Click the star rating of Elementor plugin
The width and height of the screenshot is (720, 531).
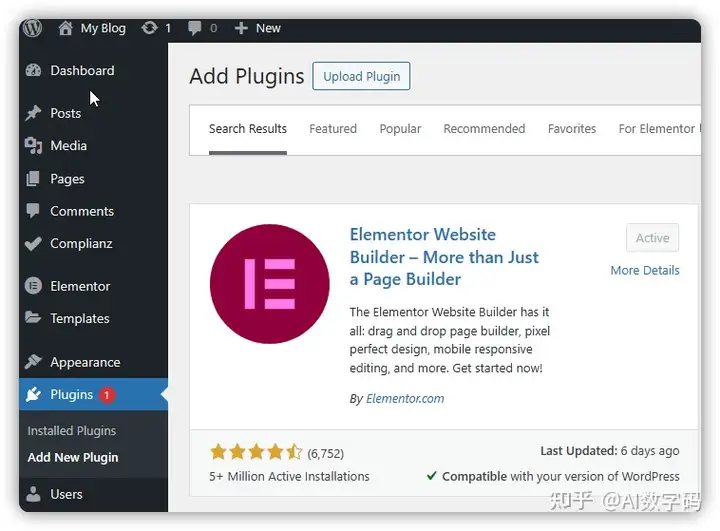click(x=256, y=452)
